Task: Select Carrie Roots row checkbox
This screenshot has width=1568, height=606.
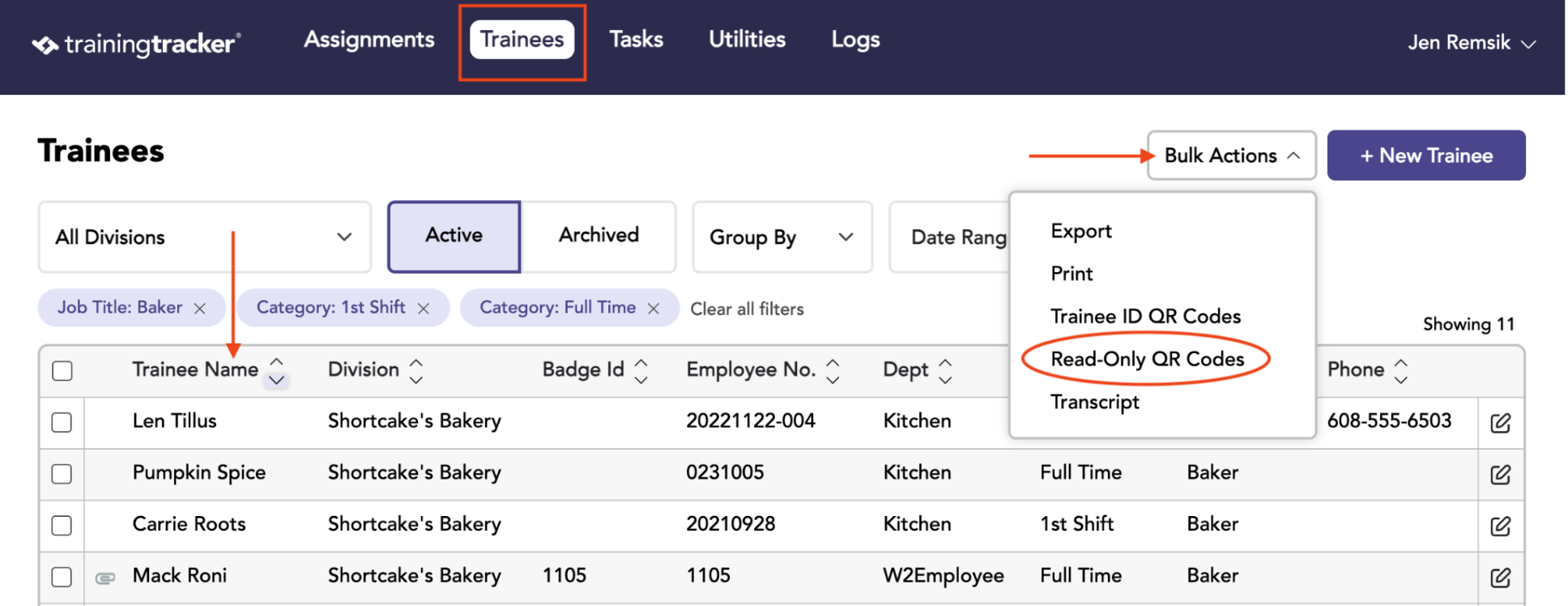Action: 62,526
